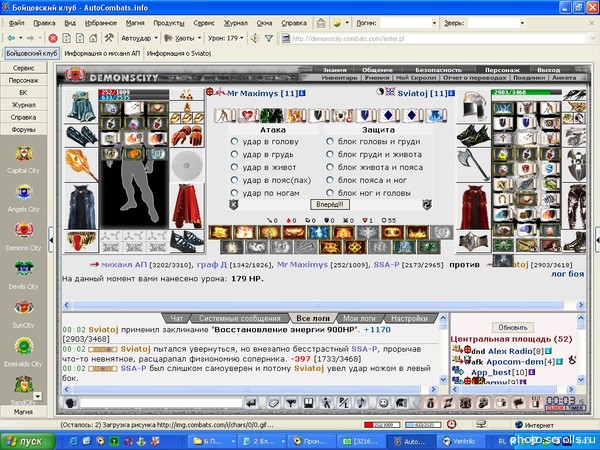Click the shield refresh icon below defense options
Screen dimensions: 600x450
(x=427, y=205)
